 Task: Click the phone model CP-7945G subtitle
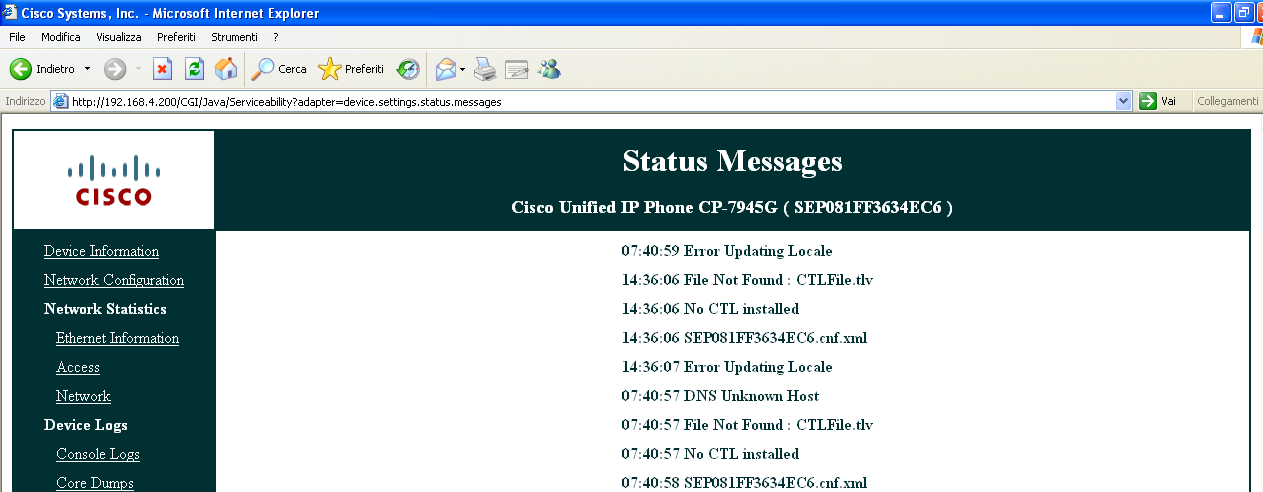(x=732, y=208)
